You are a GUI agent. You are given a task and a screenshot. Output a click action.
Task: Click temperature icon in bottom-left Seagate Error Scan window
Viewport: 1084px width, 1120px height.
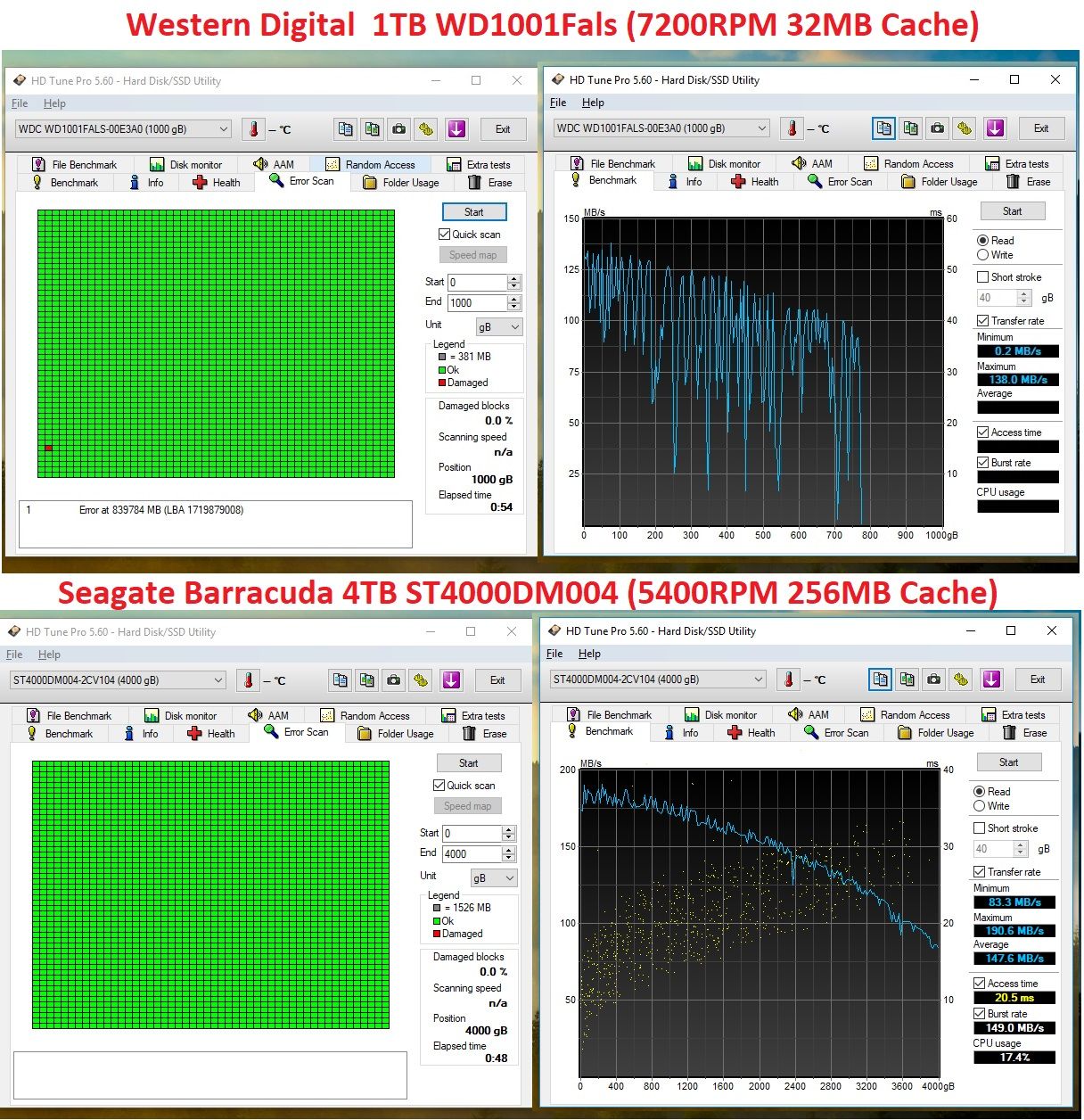point(249,680)
